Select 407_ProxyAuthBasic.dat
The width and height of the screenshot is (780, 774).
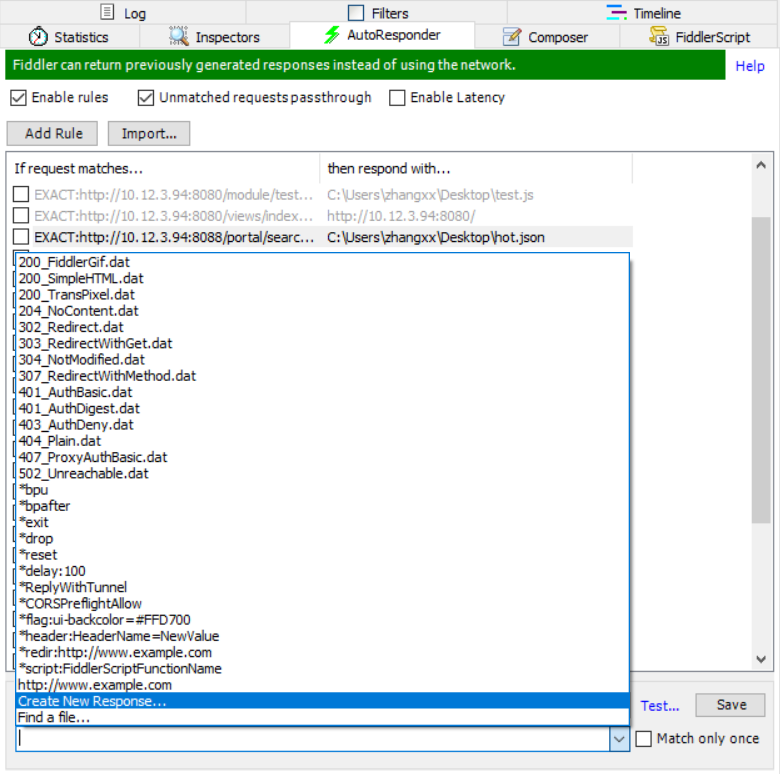(x=322, y=457)
